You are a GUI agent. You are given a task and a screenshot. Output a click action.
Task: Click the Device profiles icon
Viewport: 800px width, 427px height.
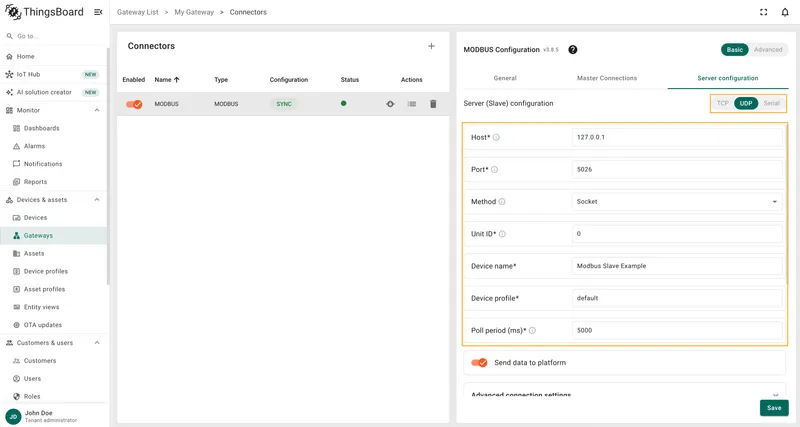16,271
